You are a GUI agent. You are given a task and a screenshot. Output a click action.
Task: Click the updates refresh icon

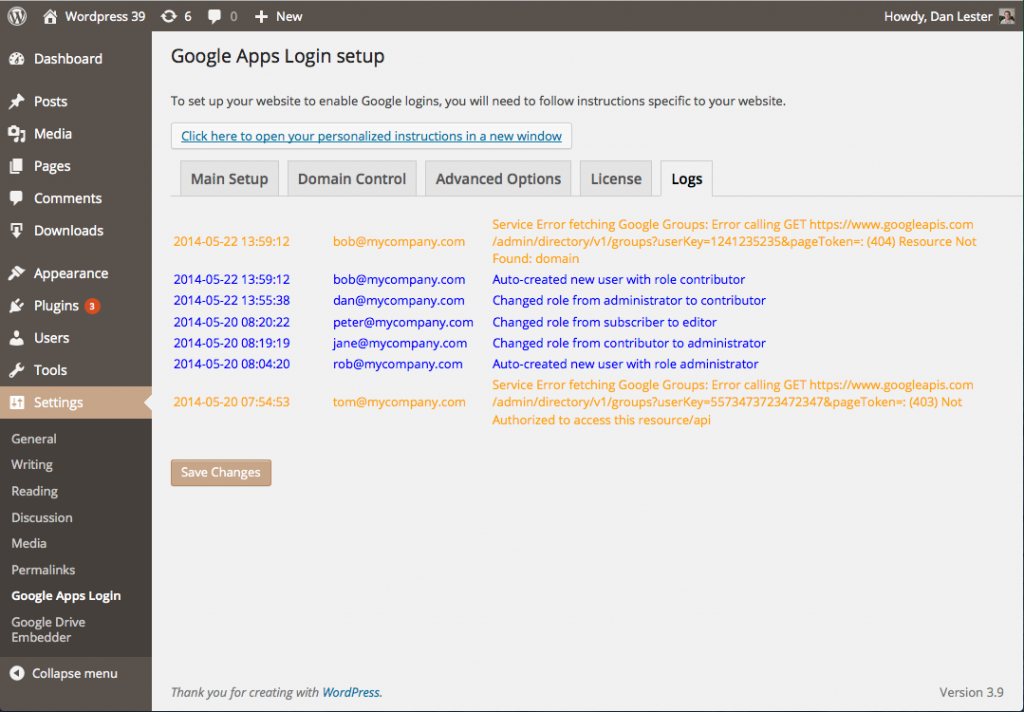[x=168, y=16]
